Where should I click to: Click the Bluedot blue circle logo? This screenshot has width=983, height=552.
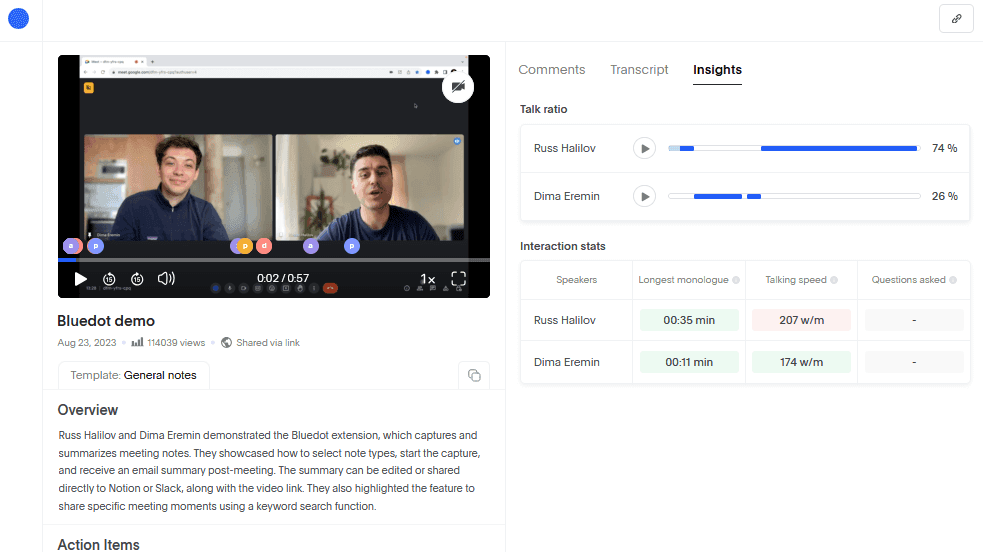tap(18, 19)
